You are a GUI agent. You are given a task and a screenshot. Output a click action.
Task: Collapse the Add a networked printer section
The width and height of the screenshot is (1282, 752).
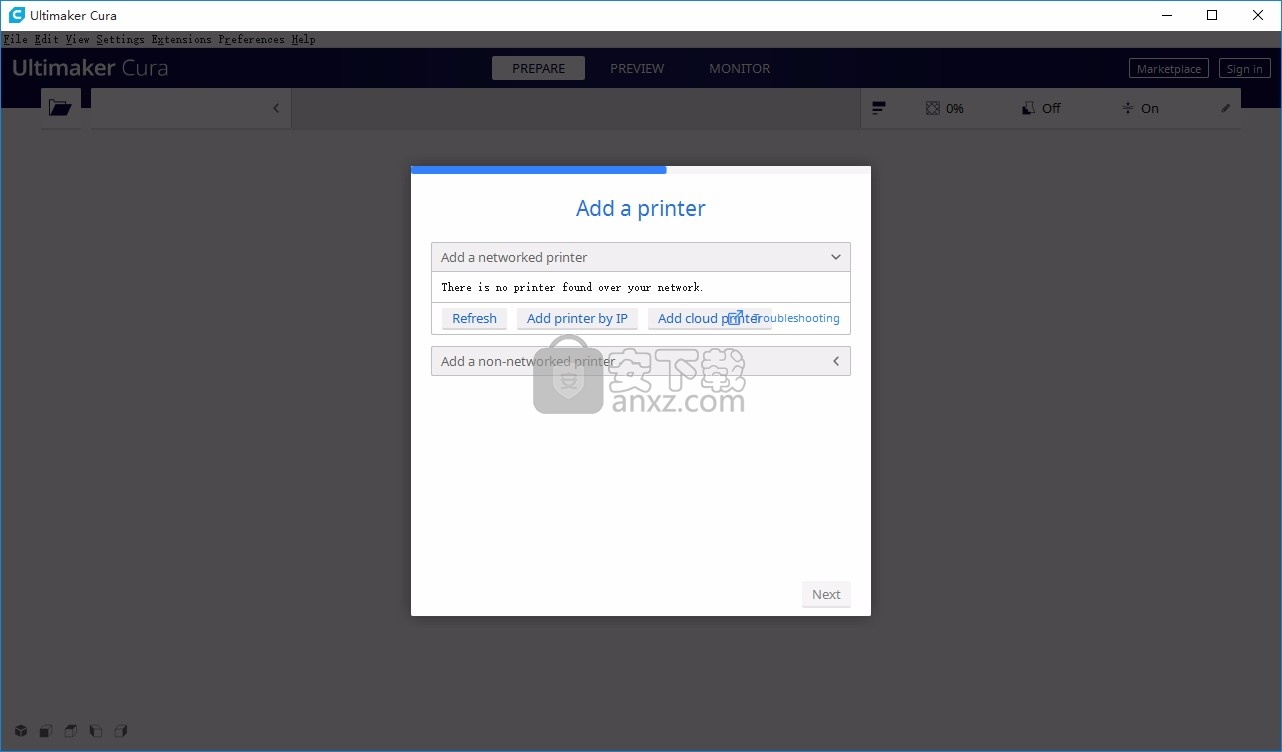[x=836, y=257]
